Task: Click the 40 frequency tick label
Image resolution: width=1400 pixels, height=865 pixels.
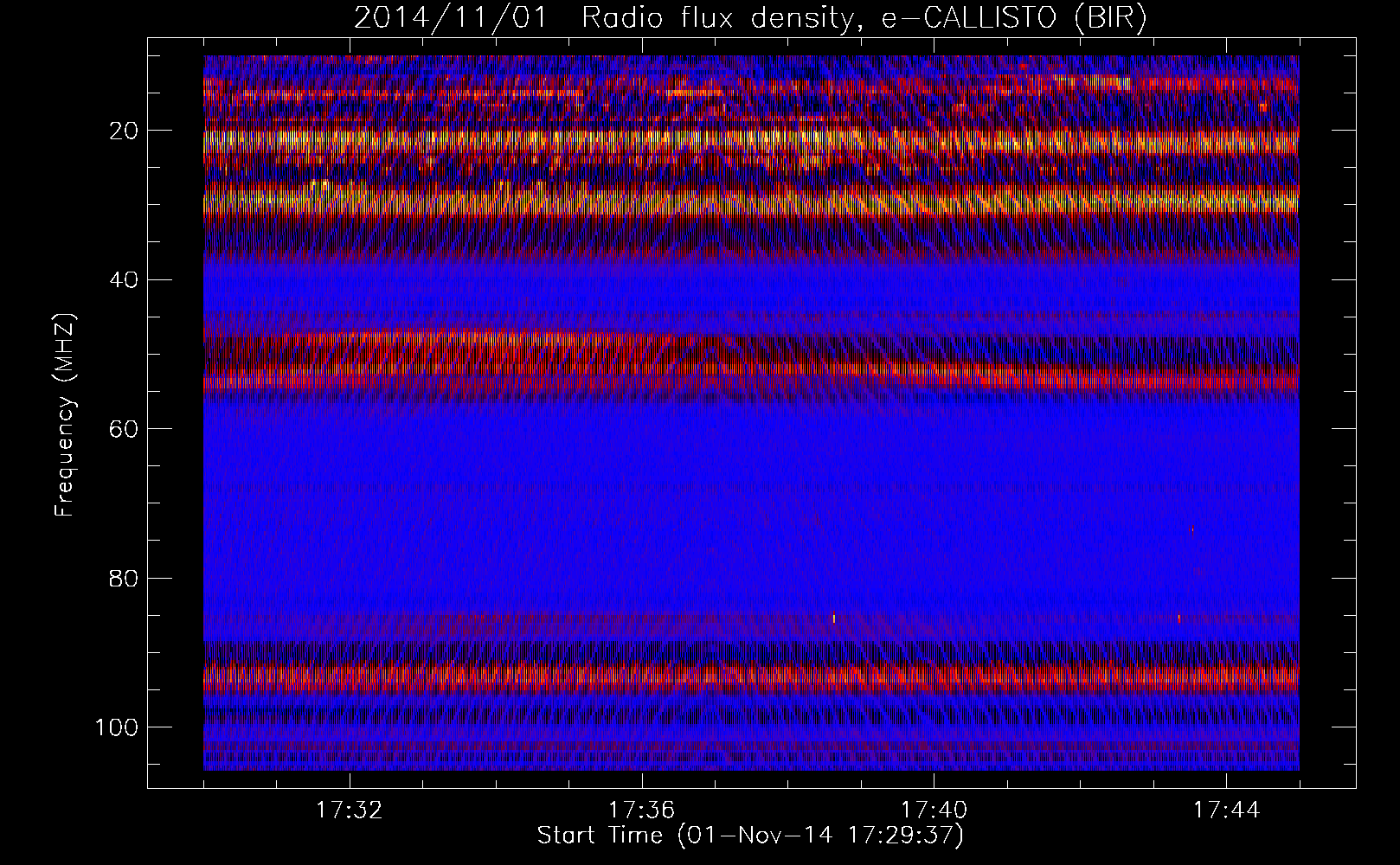Action: (x=125, y=280)
